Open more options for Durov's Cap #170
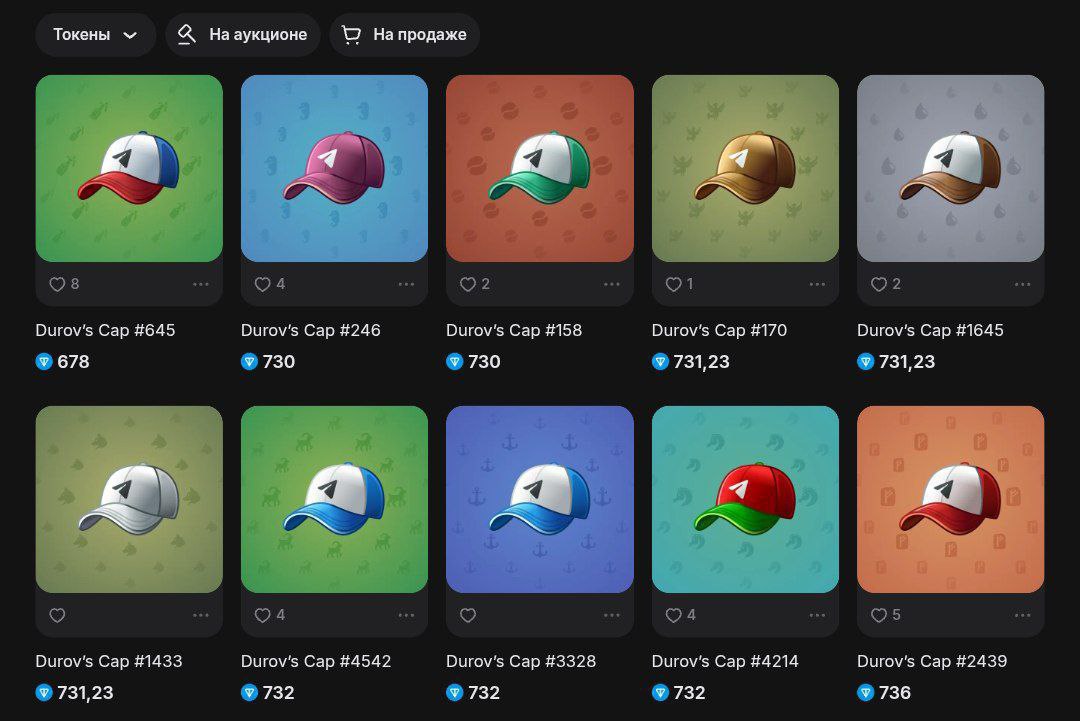 pos(817,284)
